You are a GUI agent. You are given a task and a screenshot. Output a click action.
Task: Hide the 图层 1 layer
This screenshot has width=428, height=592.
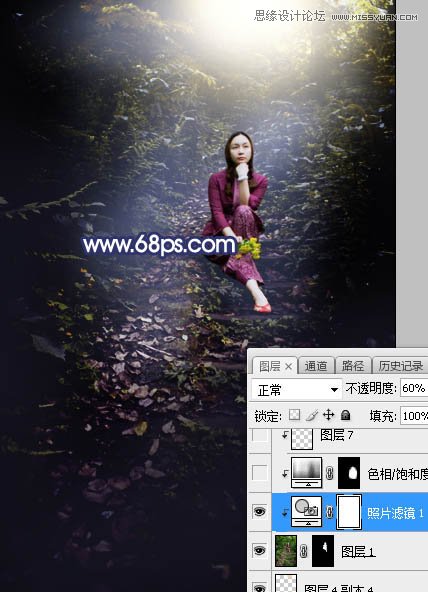(x=260, y=550)
